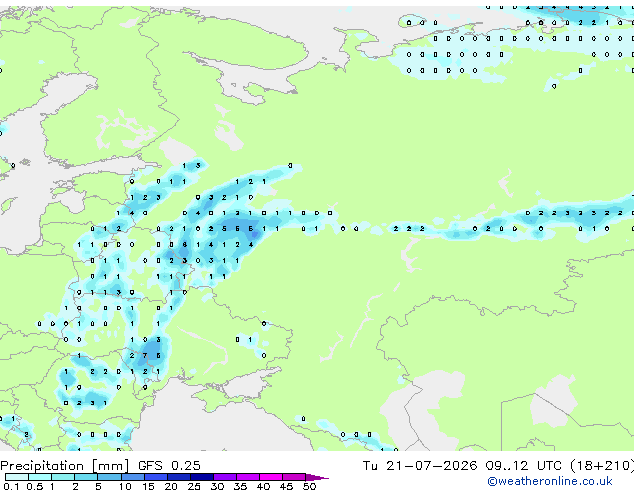Pick the 40–45 mm magenta legend swatch
This screenshot has height=490, width=634.
pyautogui.click(x=271, y=477)
